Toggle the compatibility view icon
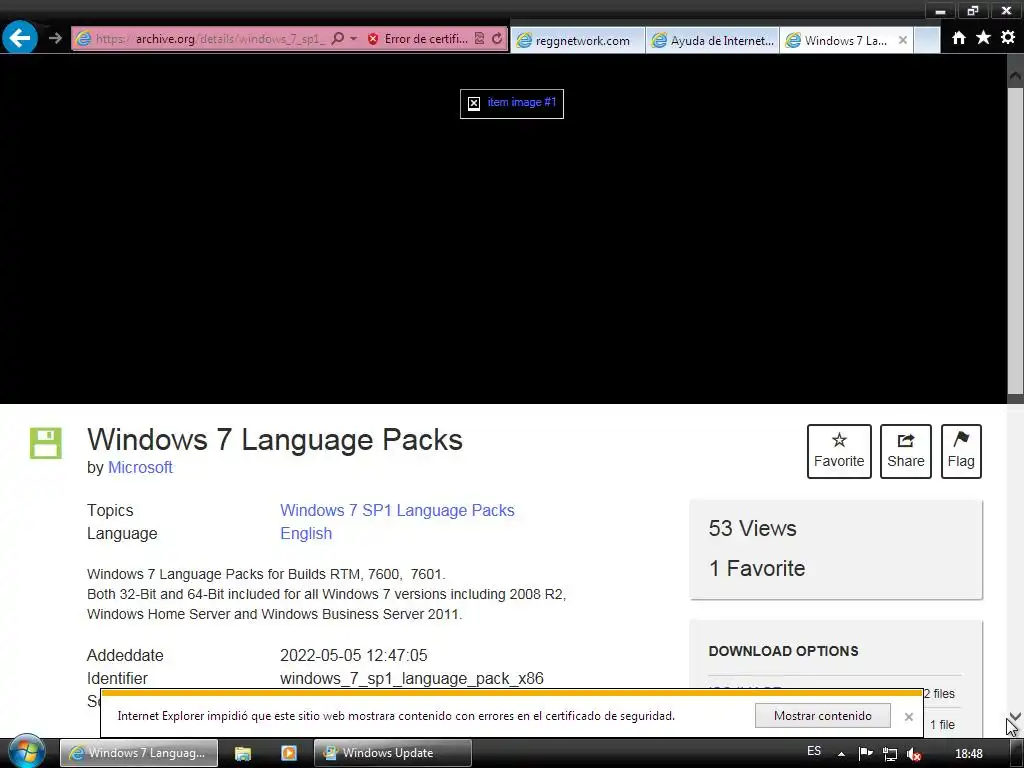The height and width of the screenshot is (768, 1024). point(479,39)
